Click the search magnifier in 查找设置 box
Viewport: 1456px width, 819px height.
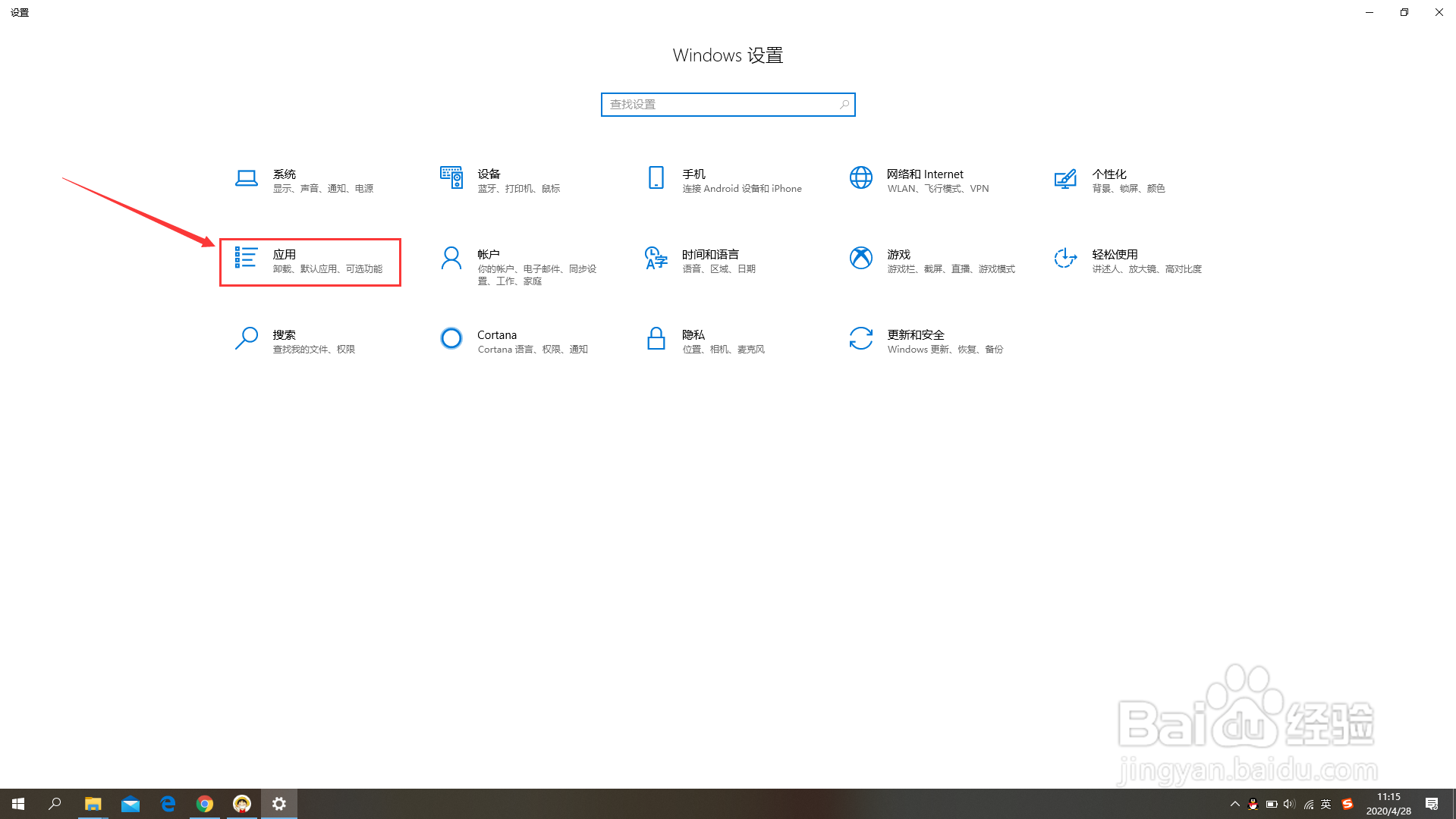coord(844,105)
